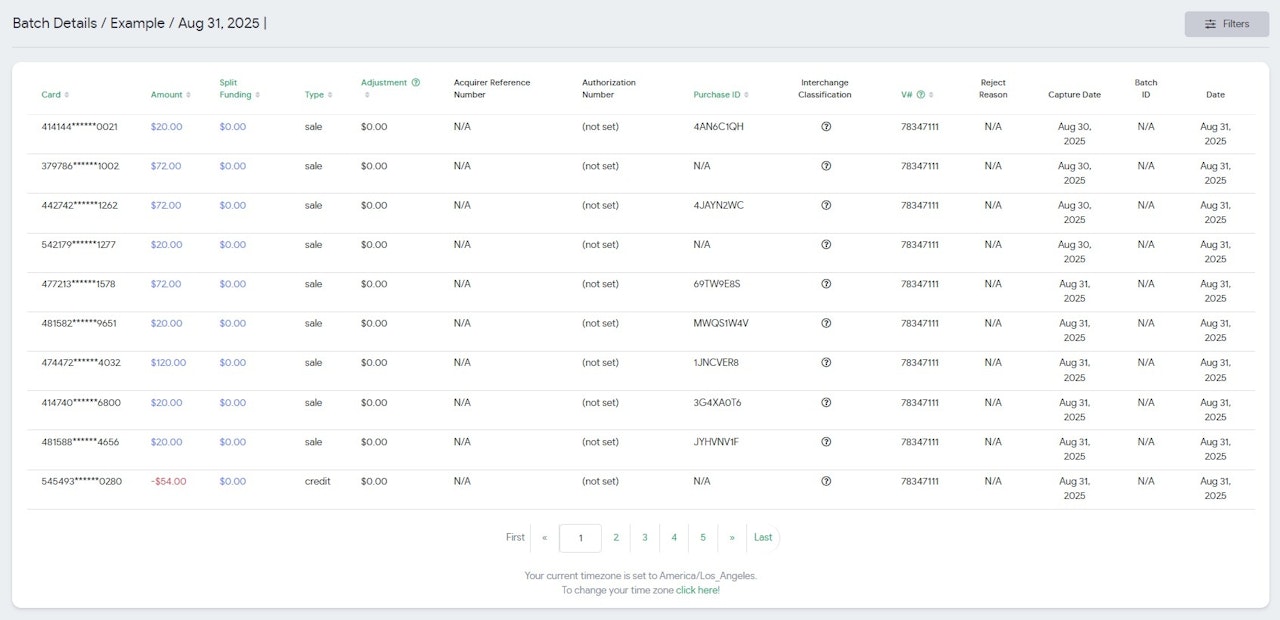Image resolution: width=1280 pixels, height=620 pixels.
Task: View interchange info icon for card ending 1262
Action: 826,205
